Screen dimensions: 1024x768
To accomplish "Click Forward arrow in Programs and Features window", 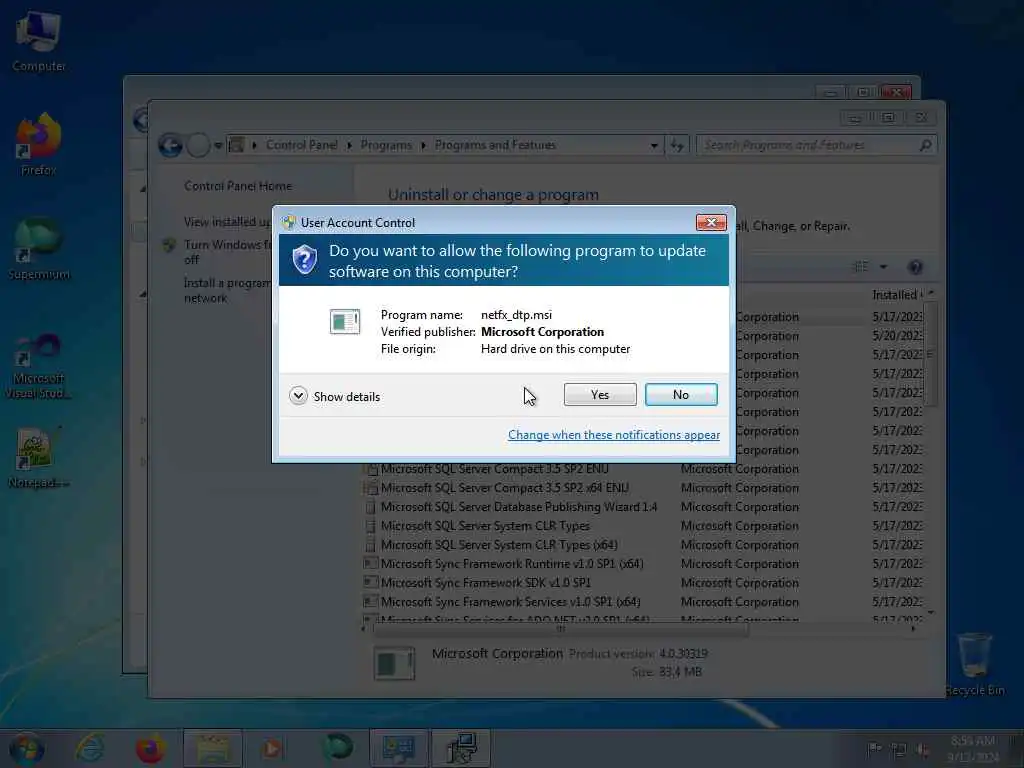I will pos(198,145).
